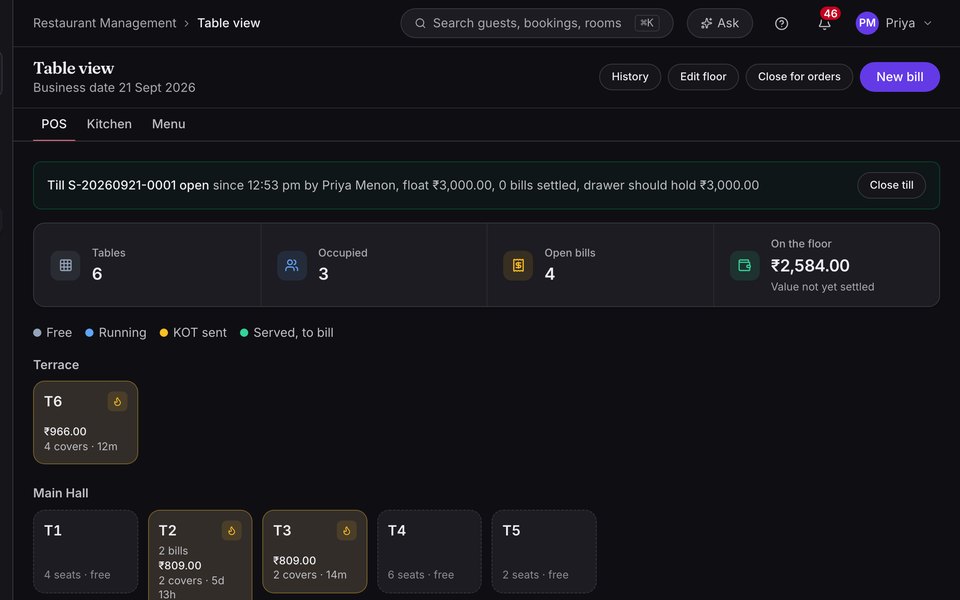Click the "Served, to bill" legend label

293,333
